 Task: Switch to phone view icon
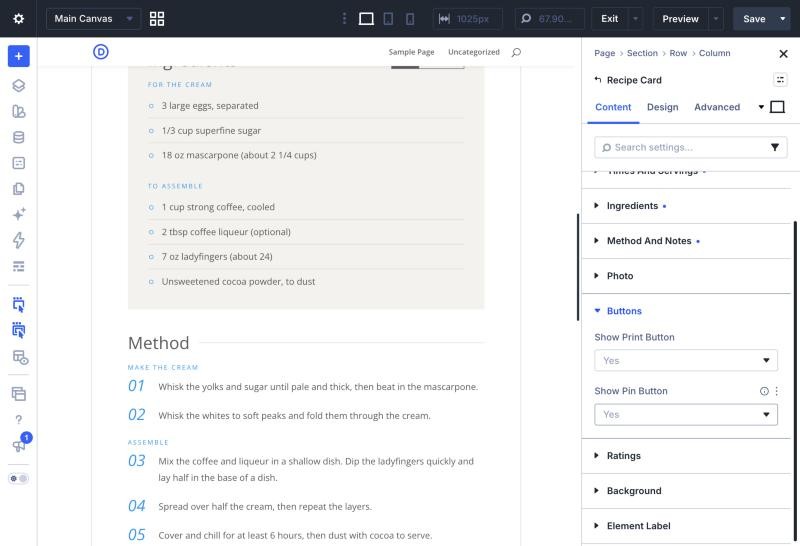pos(410,19)
